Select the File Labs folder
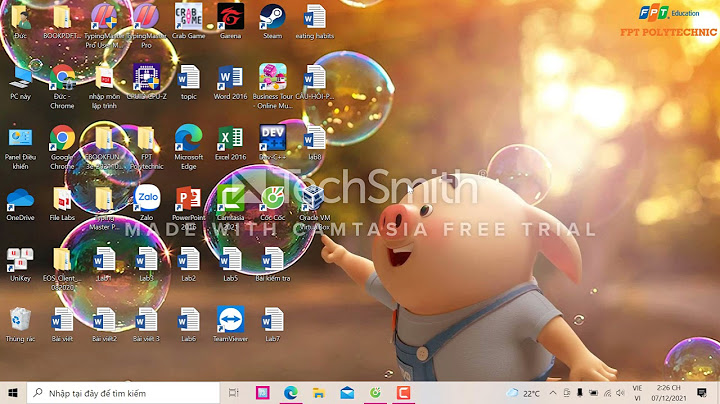This screenshot has height=404, width=720. tap(62, 203)
